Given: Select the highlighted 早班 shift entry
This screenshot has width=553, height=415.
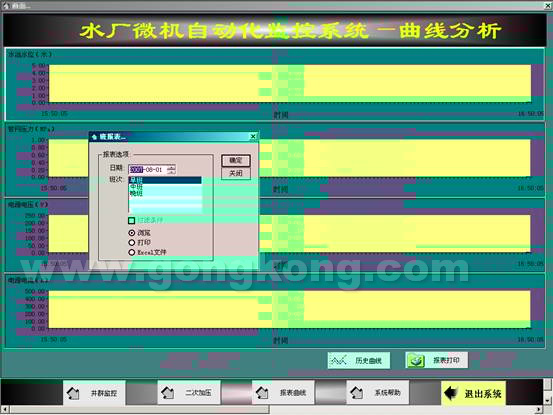Looking at the screenshot, I should 165,180.
